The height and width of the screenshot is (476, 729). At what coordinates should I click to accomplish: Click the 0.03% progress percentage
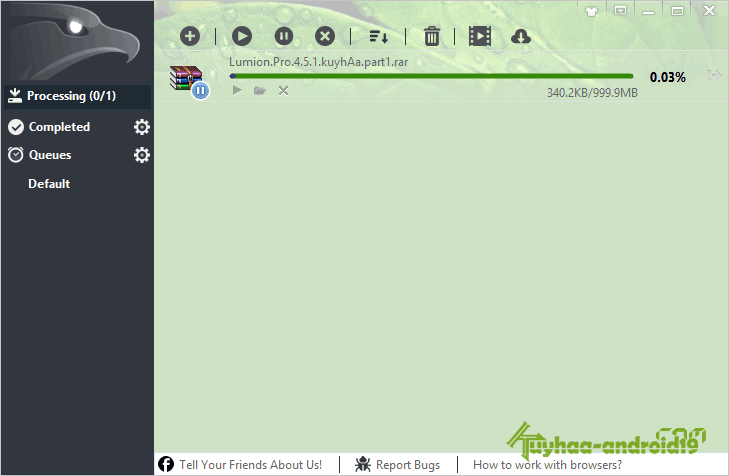point(668,77)
